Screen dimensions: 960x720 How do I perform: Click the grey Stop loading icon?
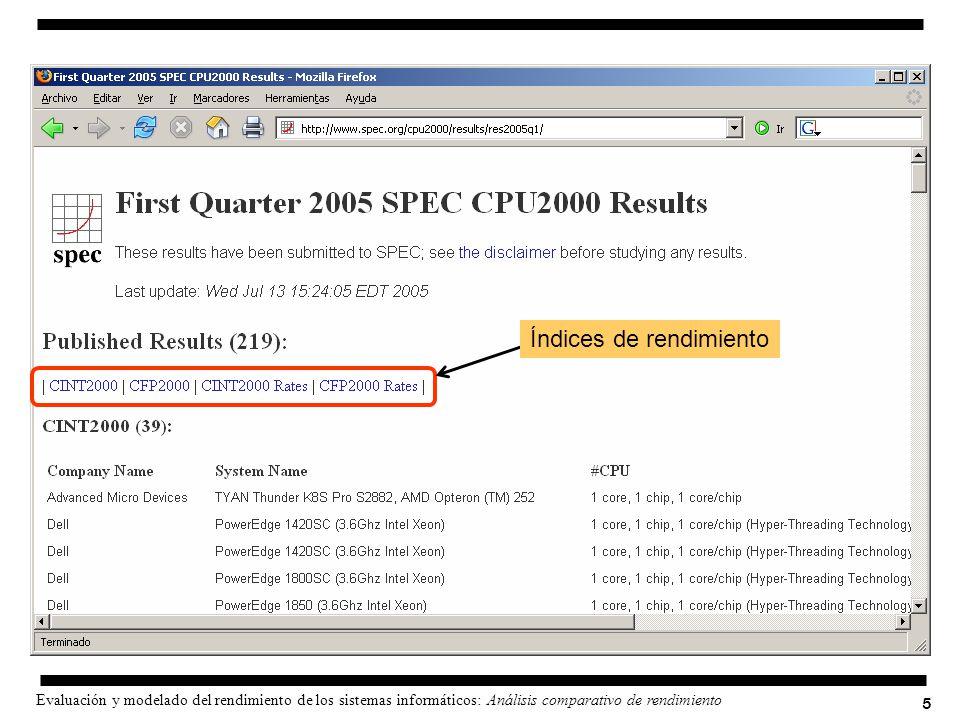tap(181, 127)
